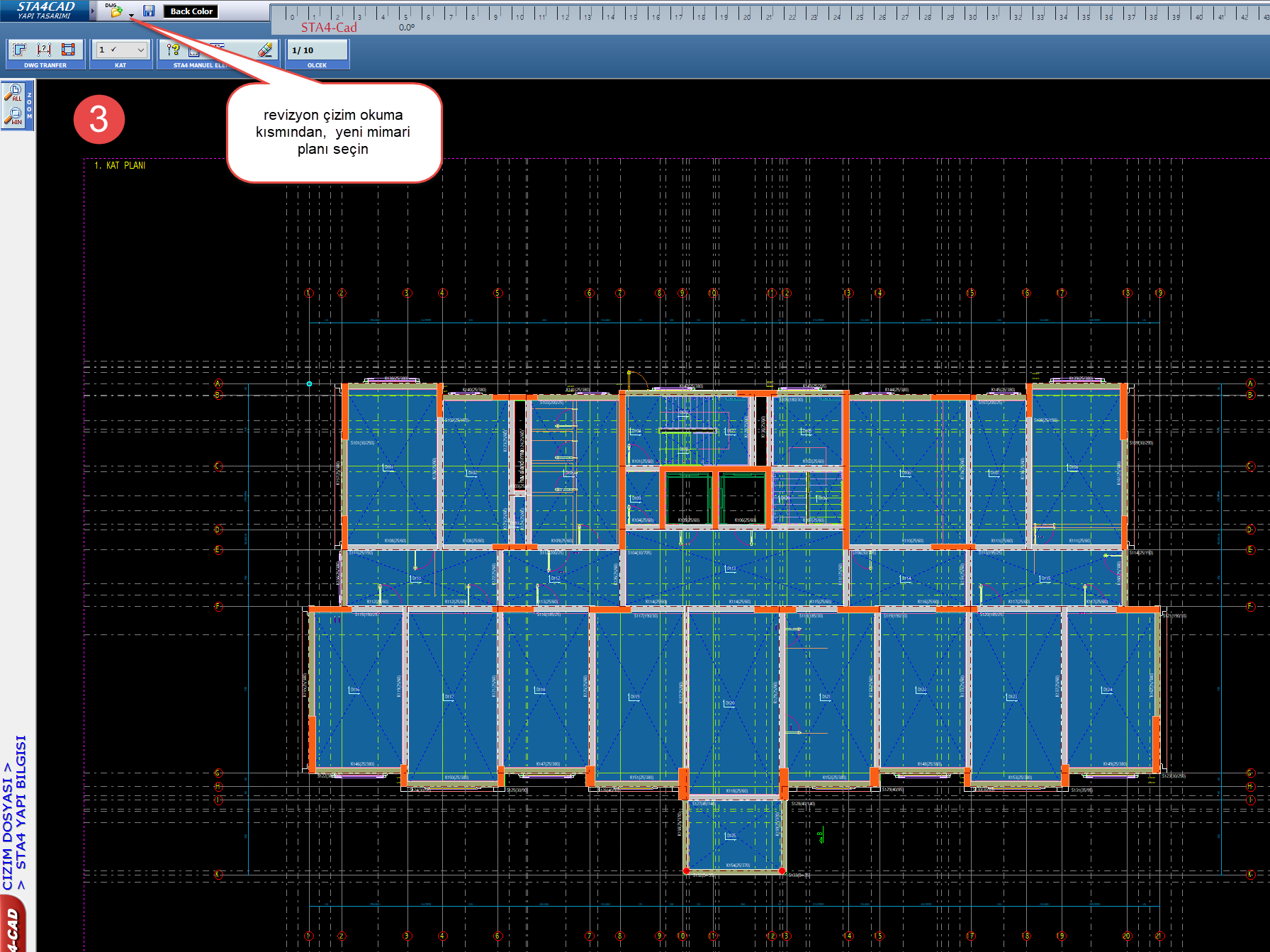
Task: Click the Zoom All magnifier icon
Action: pos(15,93)
